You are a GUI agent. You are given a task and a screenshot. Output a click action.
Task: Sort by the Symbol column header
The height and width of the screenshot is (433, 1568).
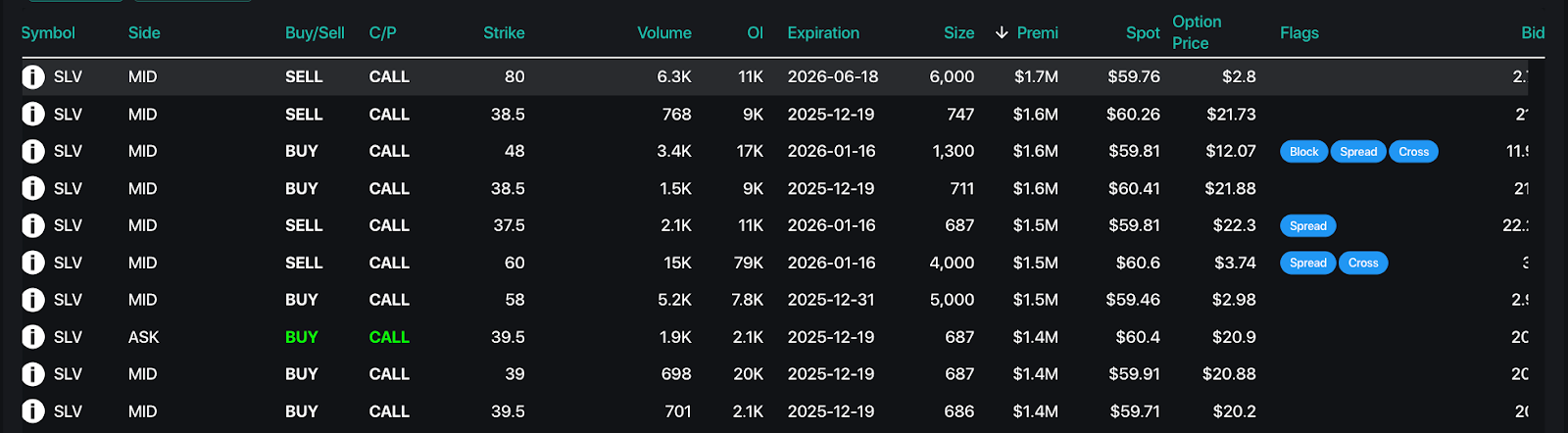(48, 32)
